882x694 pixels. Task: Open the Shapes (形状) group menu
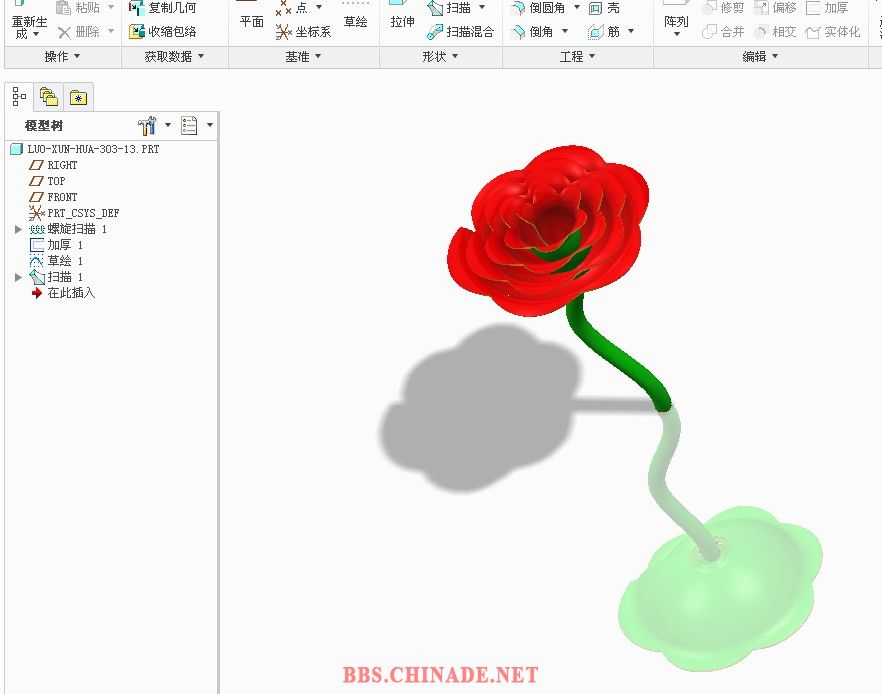pyautogui.click(x=440, y=57)
